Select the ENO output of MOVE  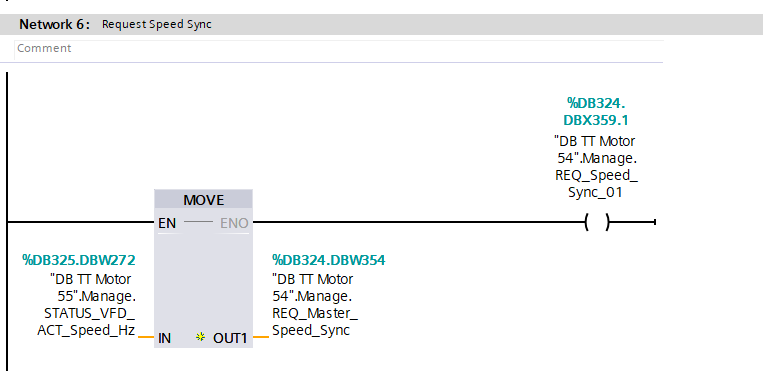point(234,223)
